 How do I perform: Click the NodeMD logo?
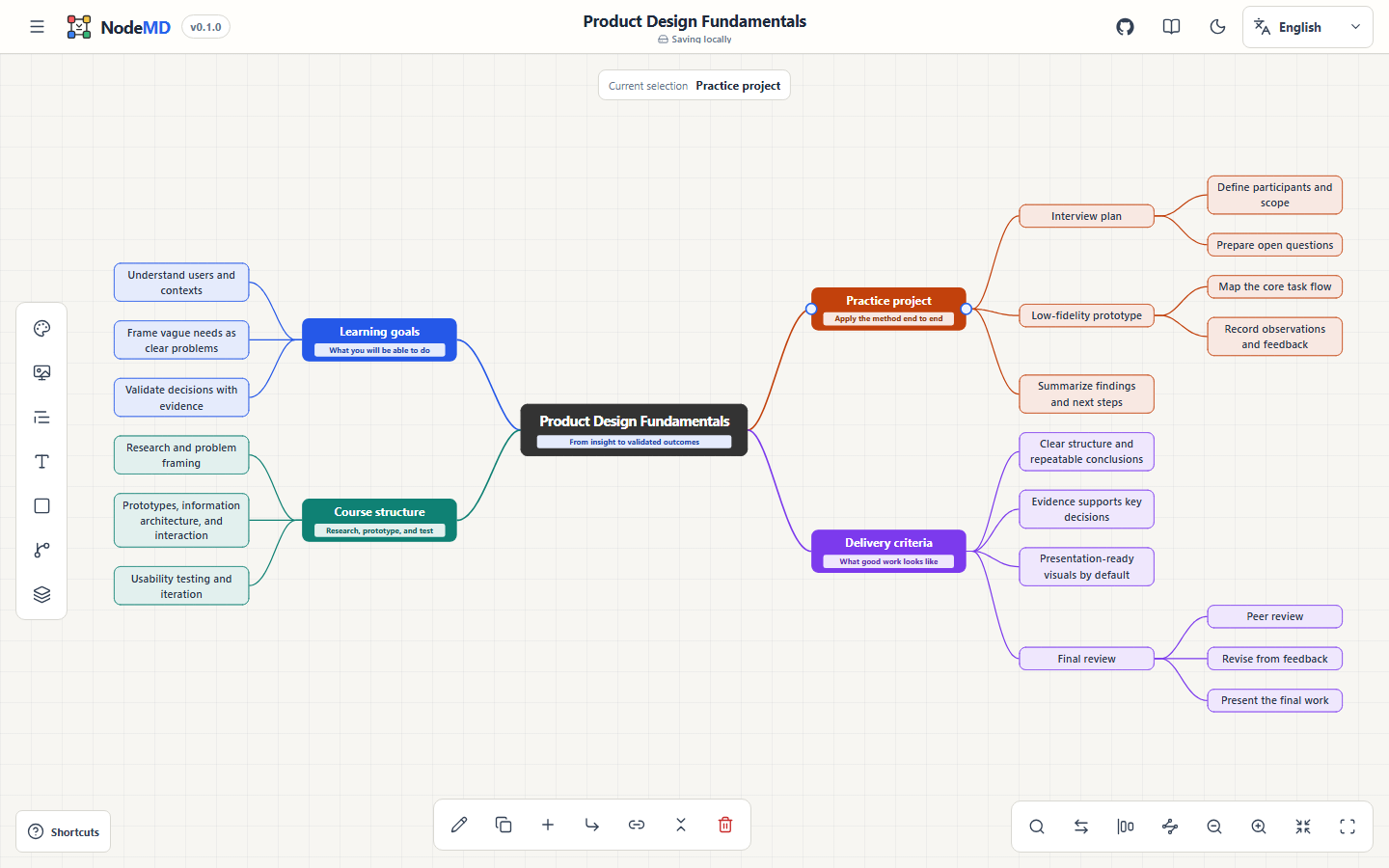pos(118,27)
